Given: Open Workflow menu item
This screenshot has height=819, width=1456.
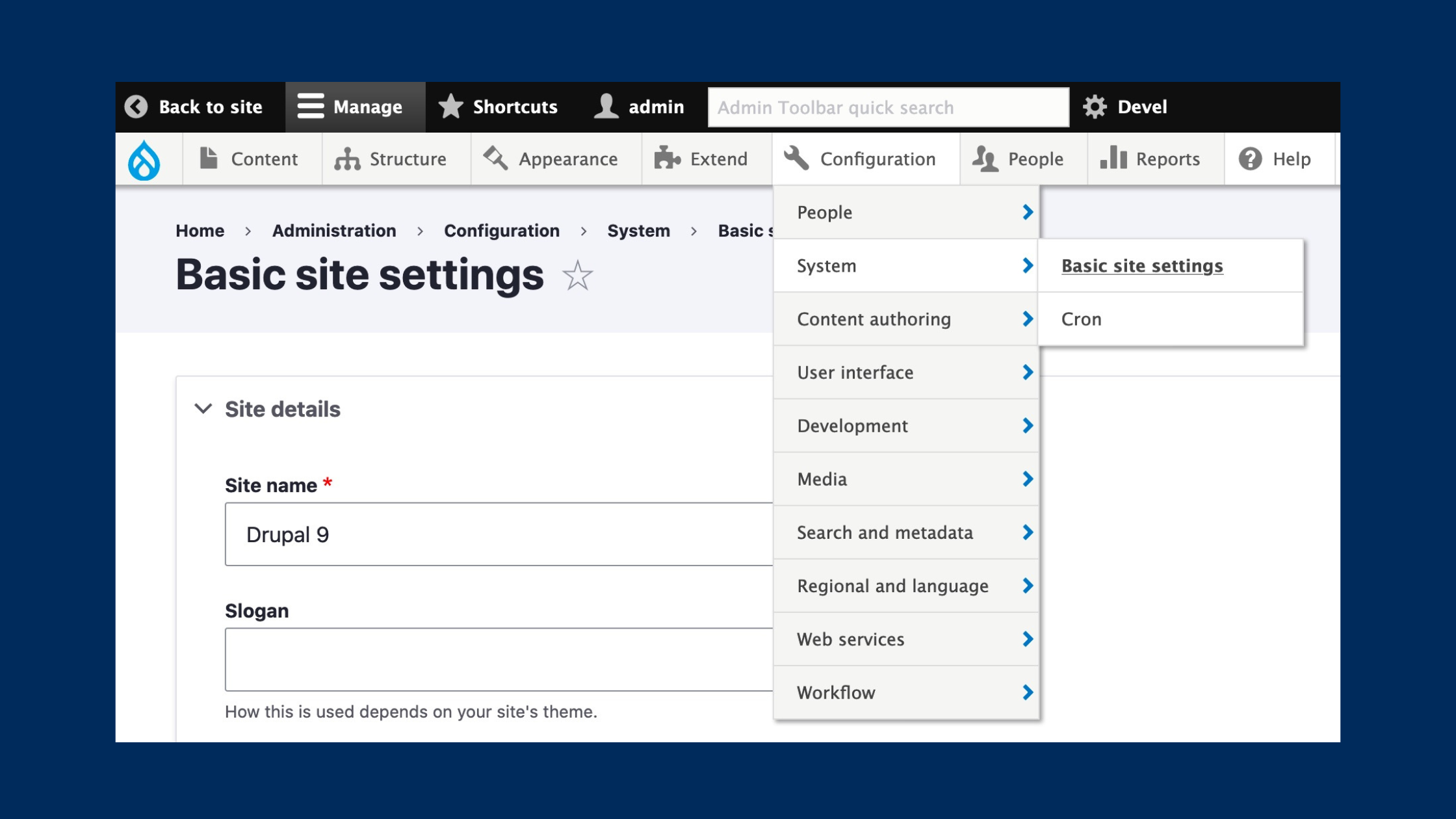Looking at the screenshot, I should (906, 692).
